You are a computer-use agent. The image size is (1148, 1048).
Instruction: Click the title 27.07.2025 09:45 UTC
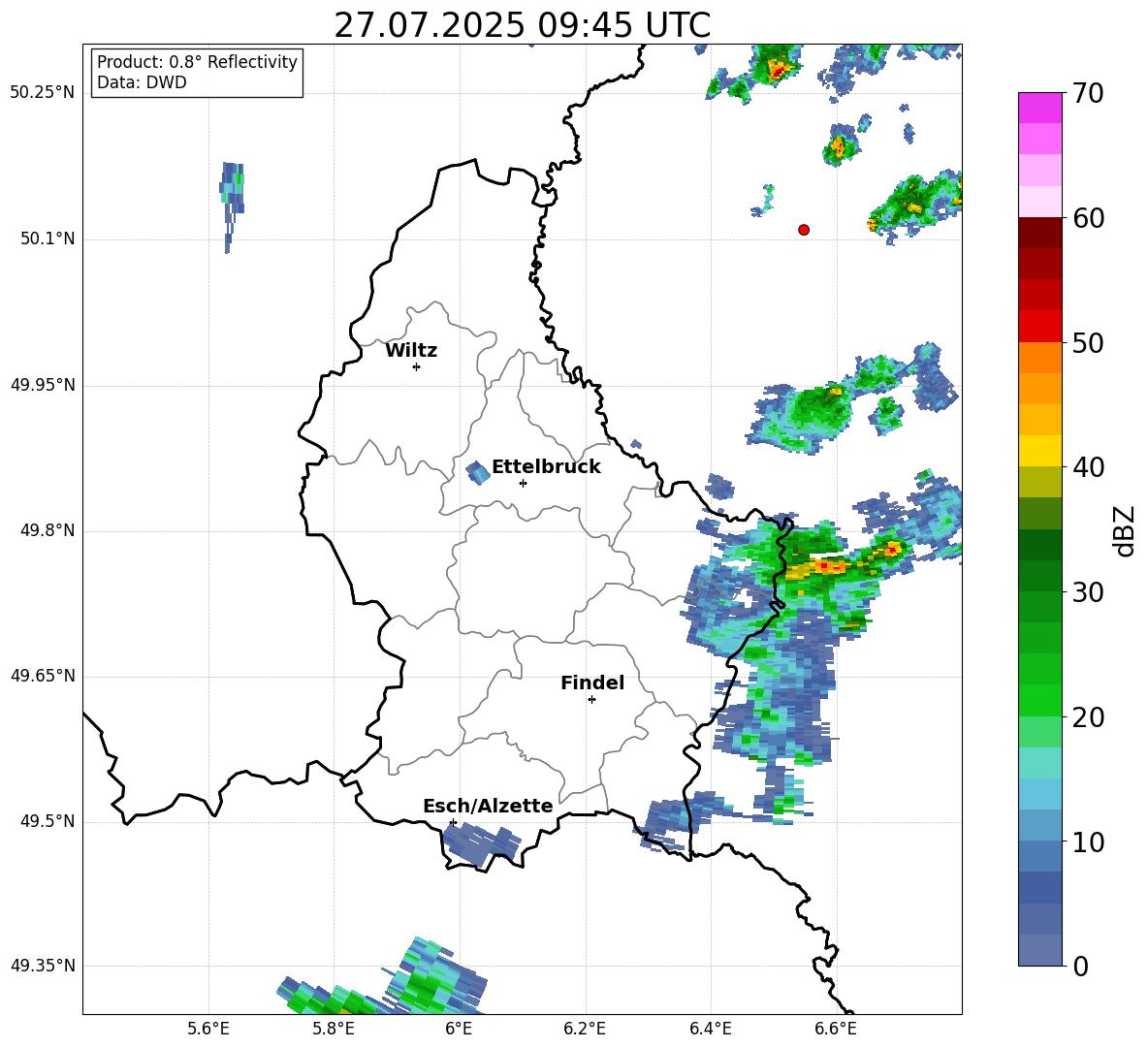tap(523, 25)
